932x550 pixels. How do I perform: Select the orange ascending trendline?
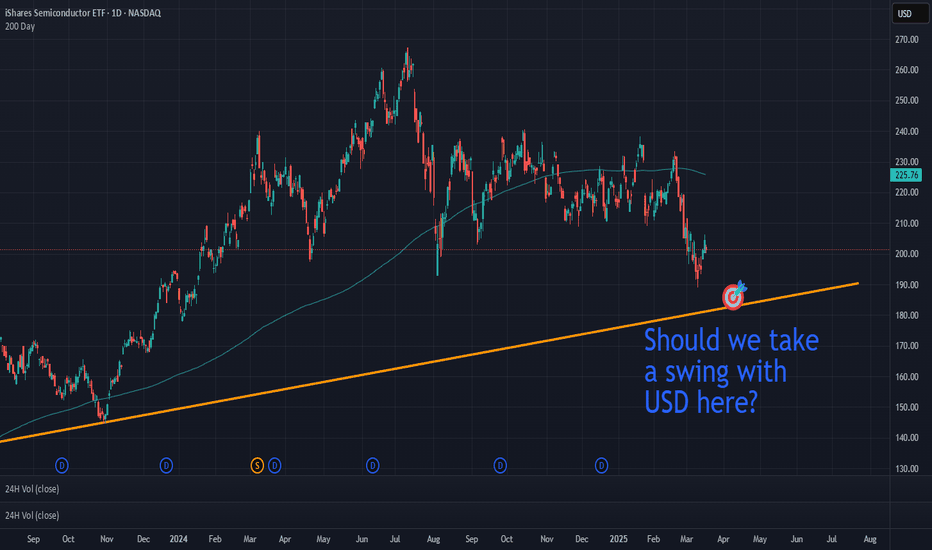click(428, 362)
